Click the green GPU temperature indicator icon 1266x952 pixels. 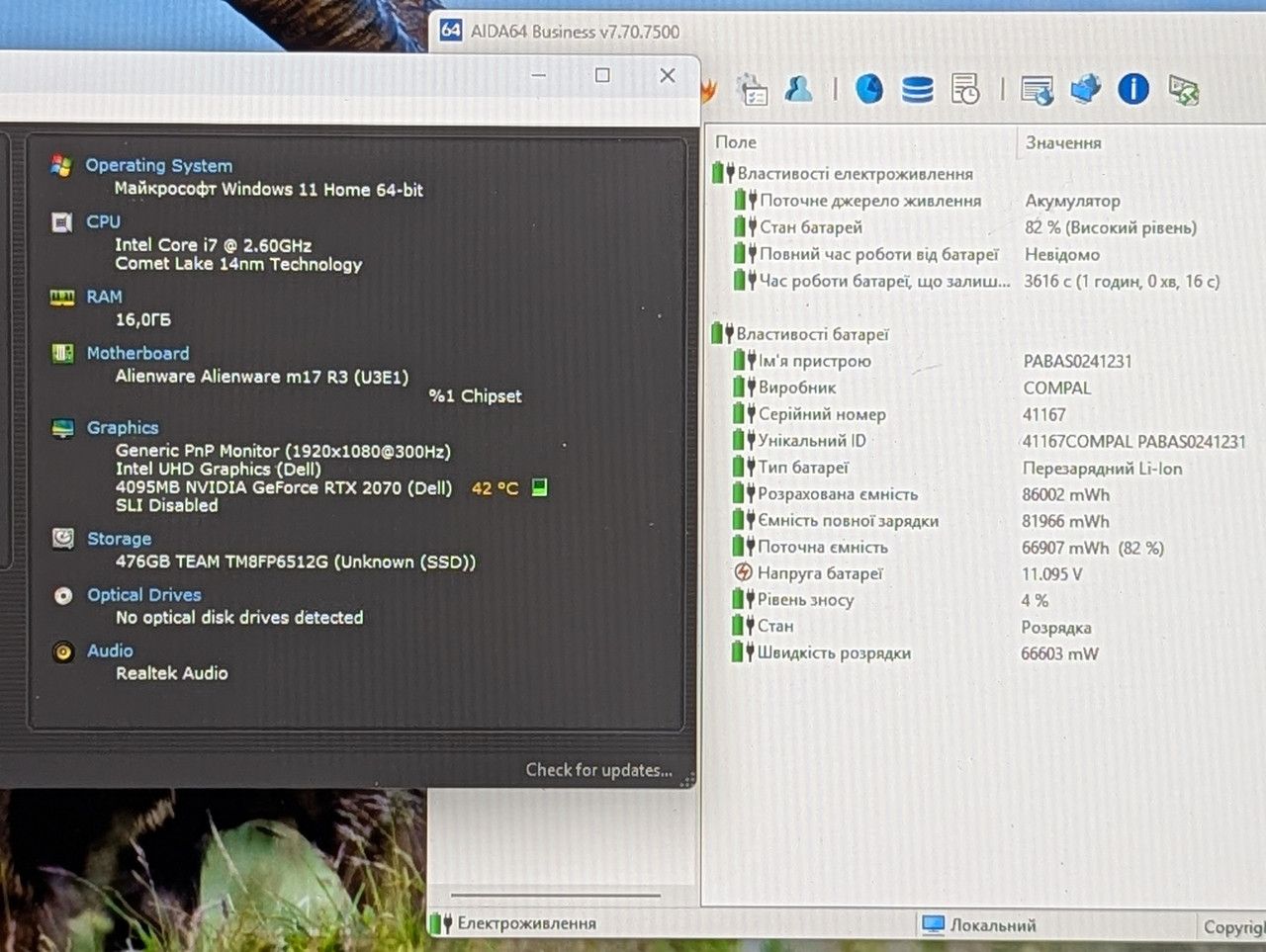click(539, 487)
